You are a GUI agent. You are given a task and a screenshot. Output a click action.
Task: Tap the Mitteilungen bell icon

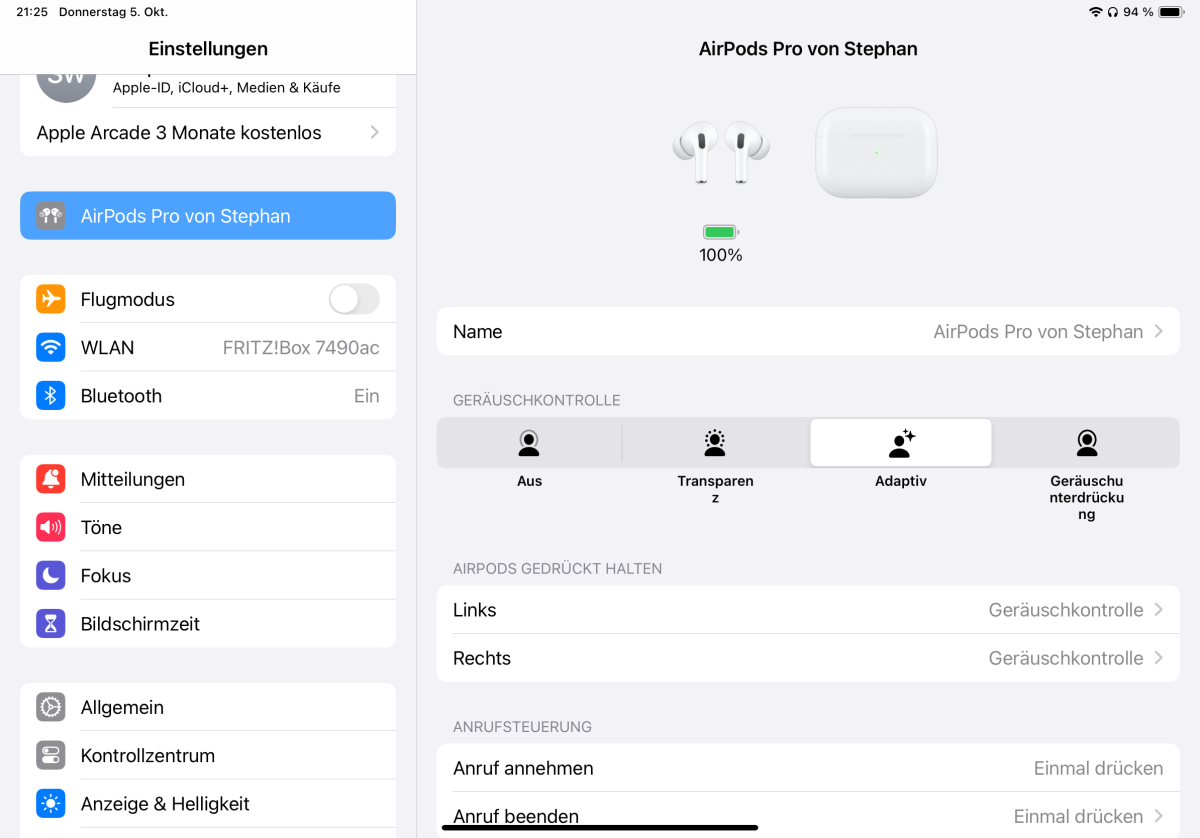click(51, 479)
